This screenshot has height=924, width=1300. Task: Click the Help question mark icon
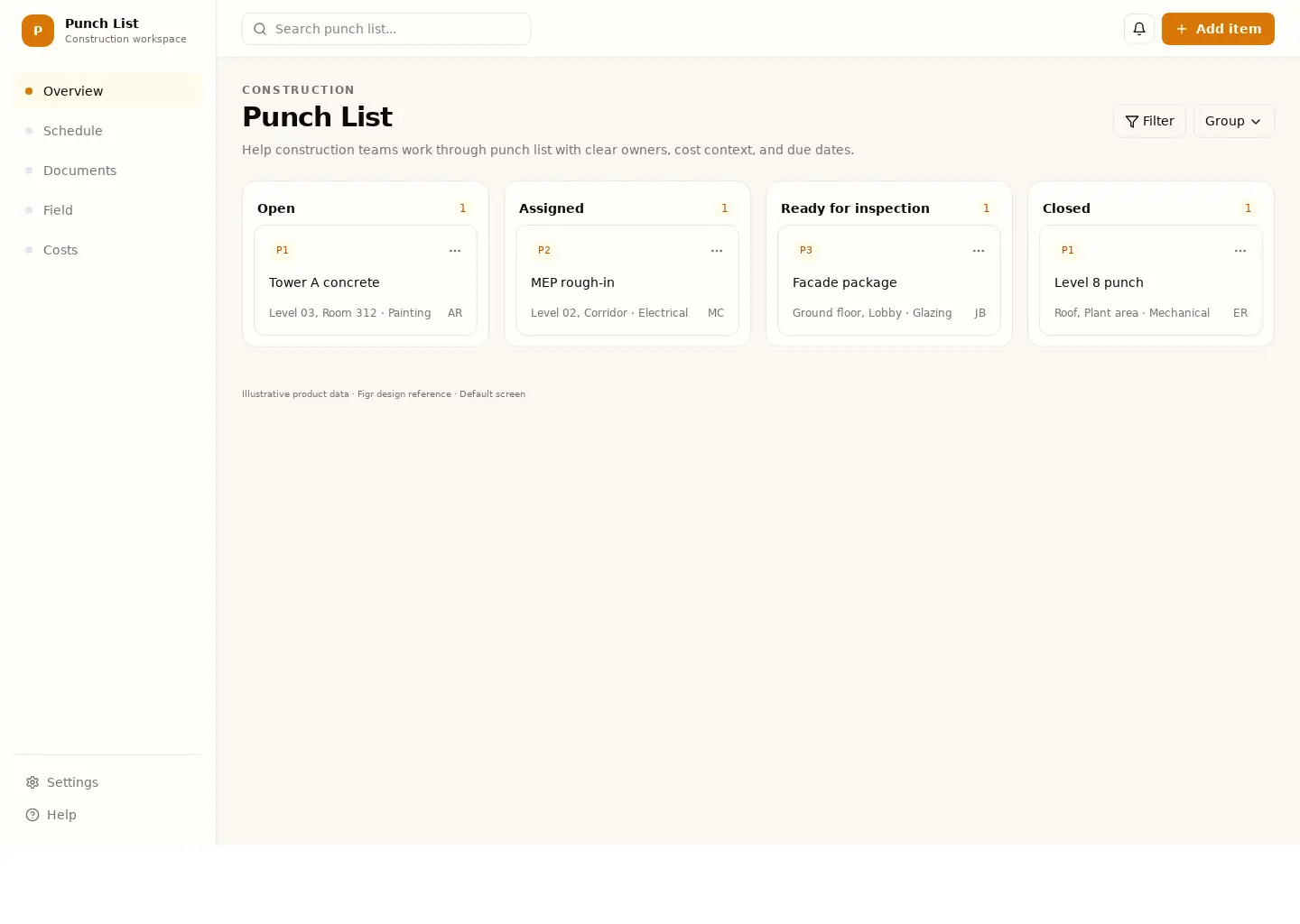[32, 815]
